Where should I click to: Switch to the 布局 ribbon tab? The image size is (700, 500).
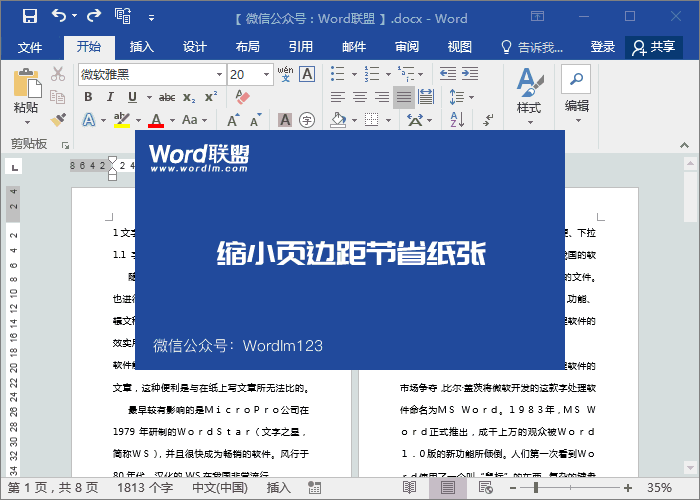(x=247, y=46)
